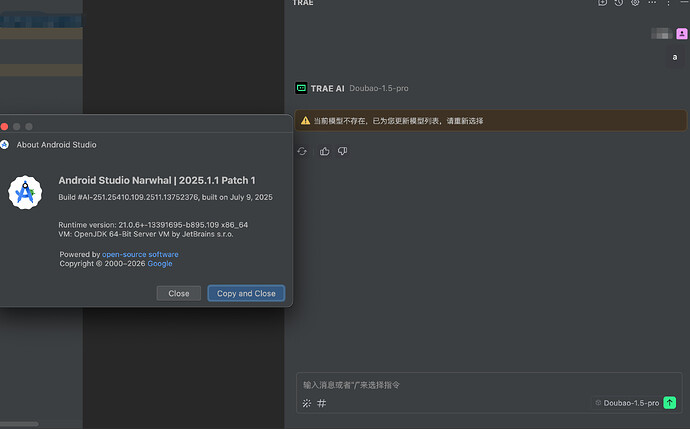
Task: Click the new chat icon in TRAE header
Action: (x=602, y=3)
